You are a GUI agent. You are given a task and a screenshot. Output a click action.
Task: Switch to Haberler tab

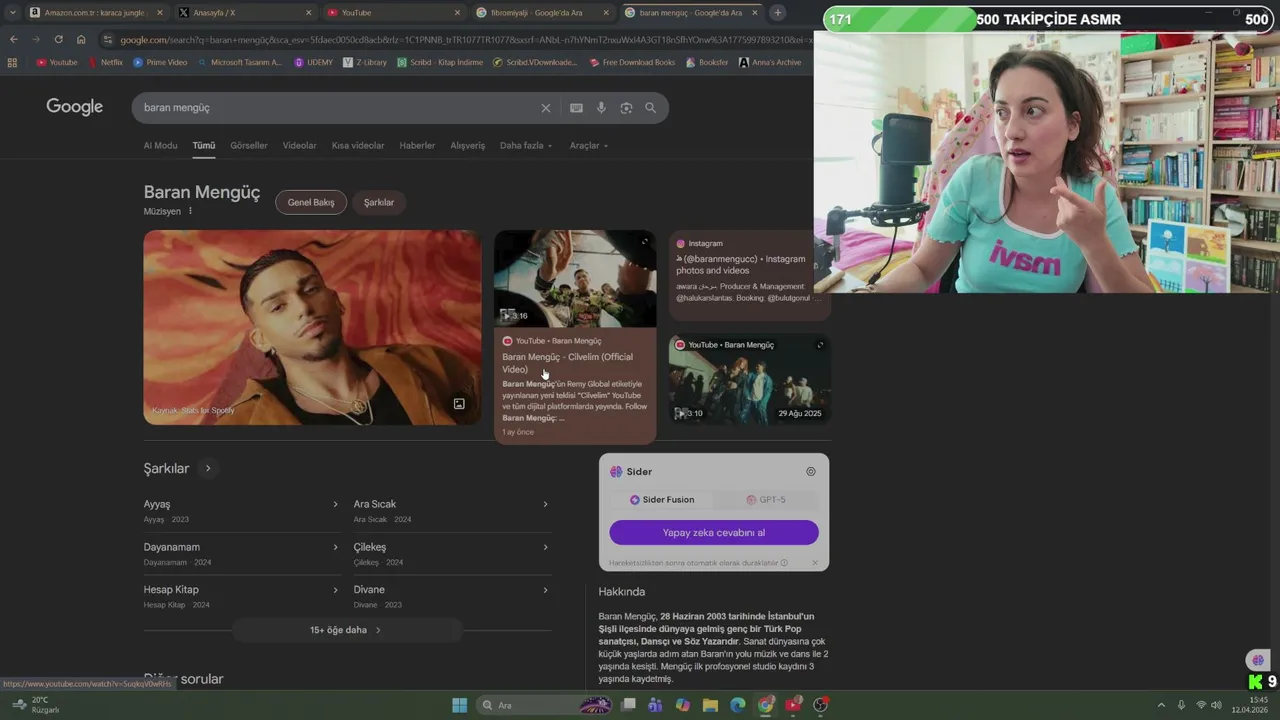click(x=417, y=146)
